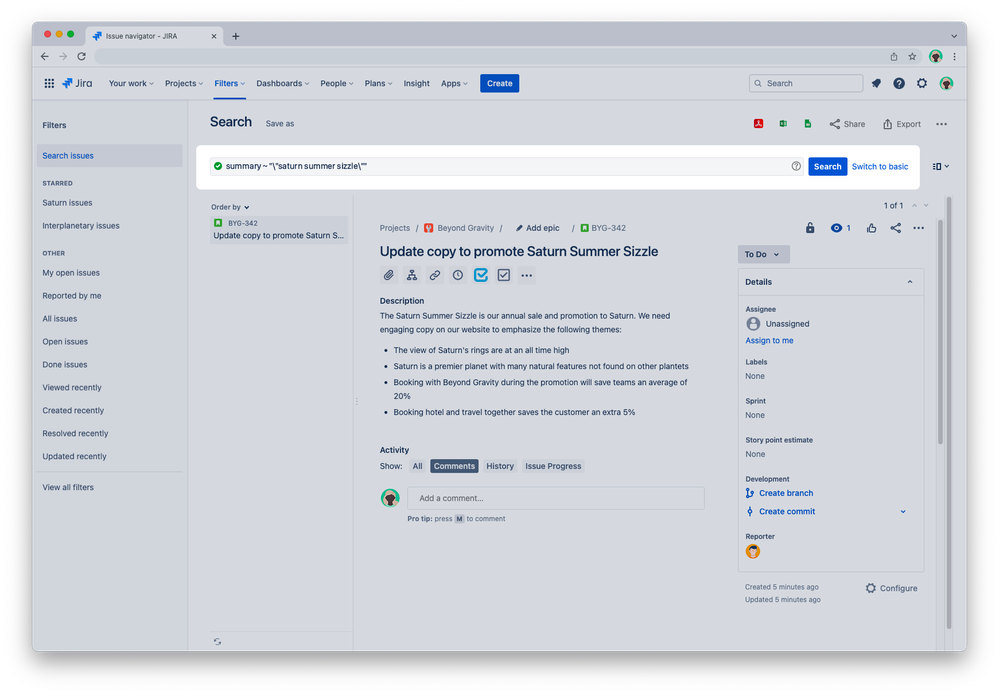Click the Export button
This screenshot has width=999, height=694.
[x=902, y=124]
